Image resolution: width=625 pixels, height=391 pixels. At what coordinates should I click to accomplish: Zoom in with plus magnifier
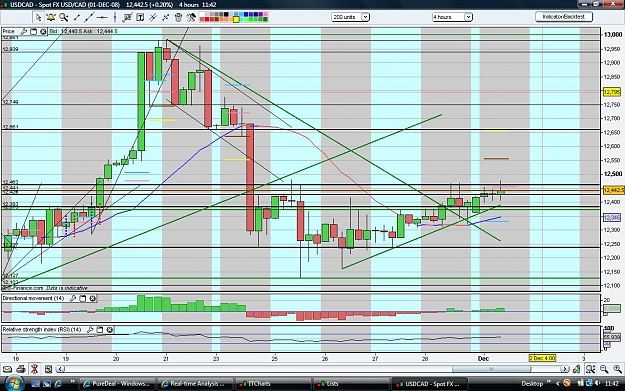pyautogui.click(x=617, y=369)
